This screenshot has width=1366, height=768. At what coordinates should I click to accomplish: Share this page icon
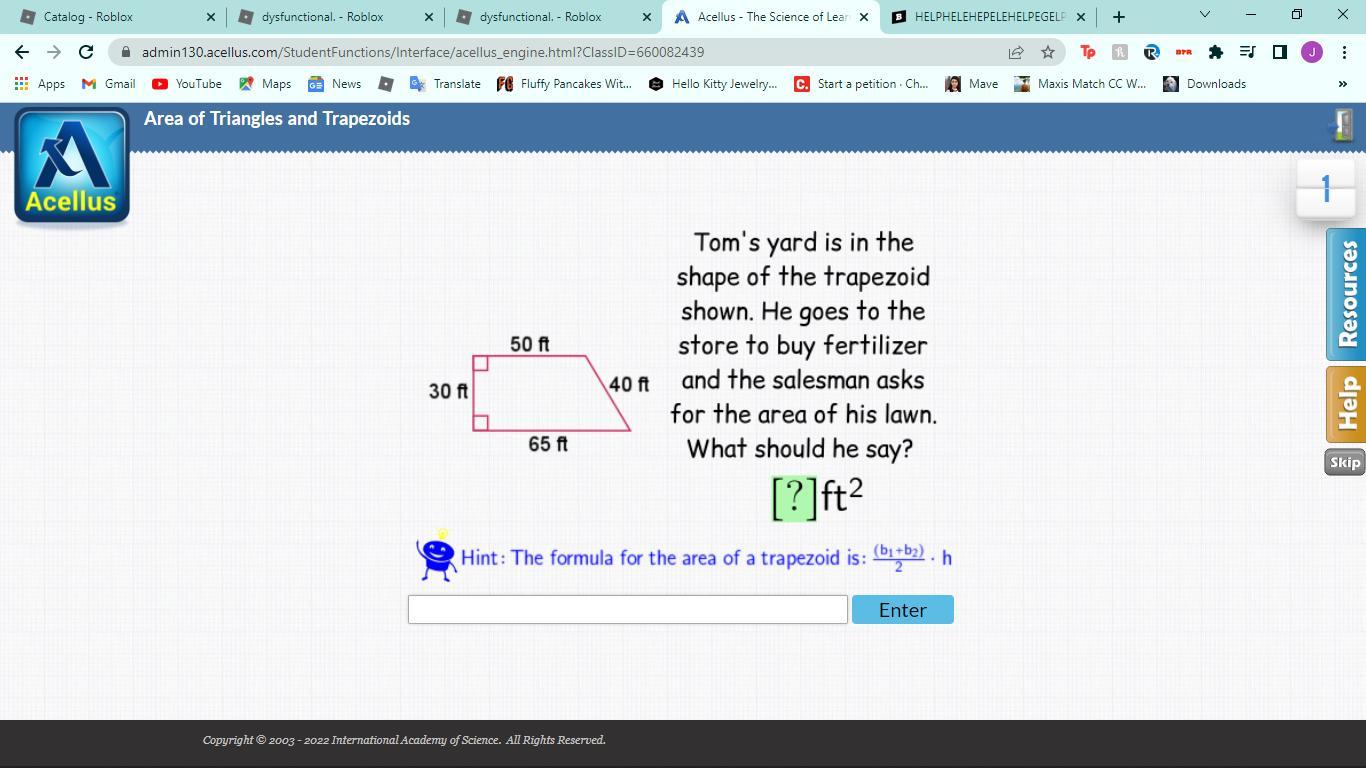point(1016,52)
